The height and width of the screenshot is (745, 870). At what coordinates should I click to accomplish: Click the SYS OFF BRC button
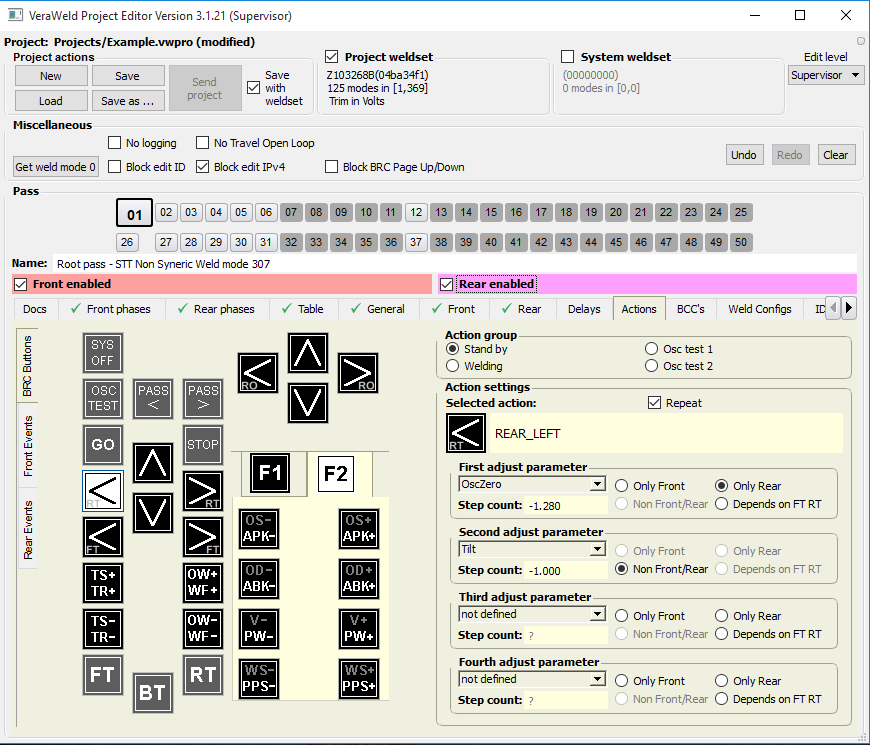tap(103, 353)
